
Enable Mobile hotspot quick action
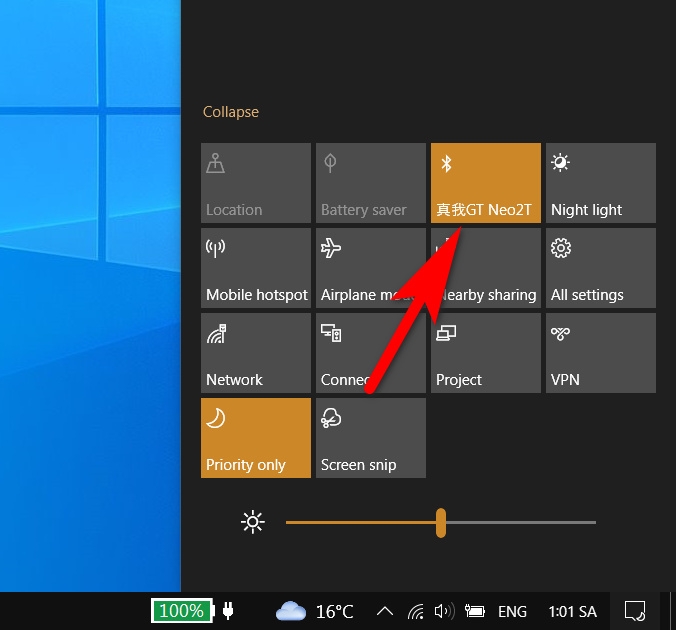[x=256, y=268]
